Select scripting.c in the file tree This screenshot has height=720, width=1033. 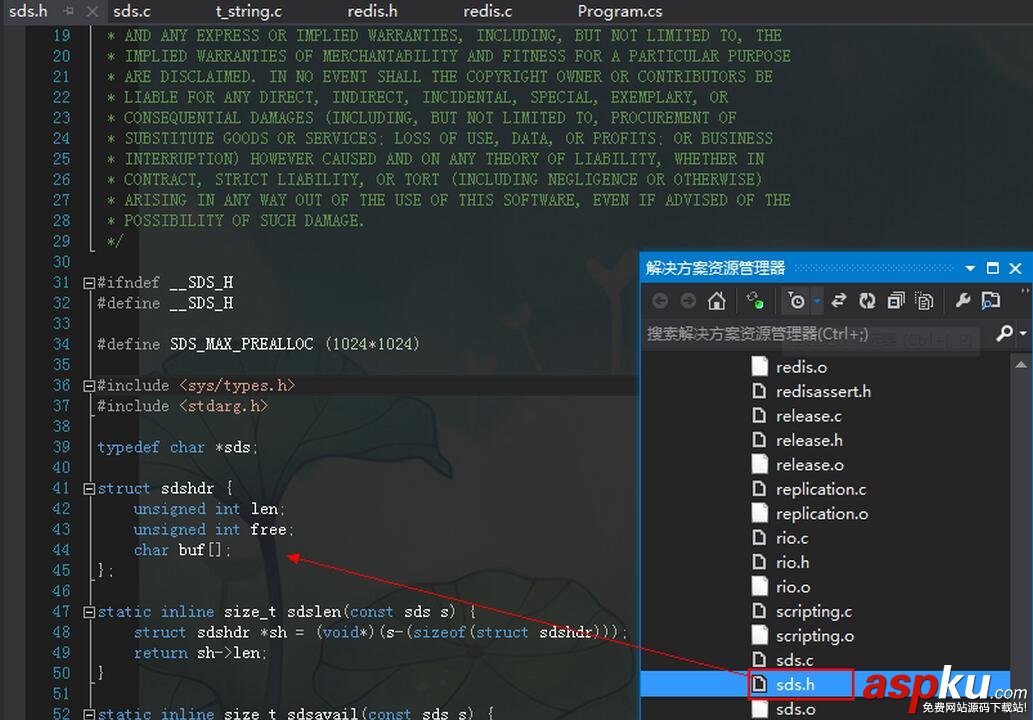coord(814,611)
